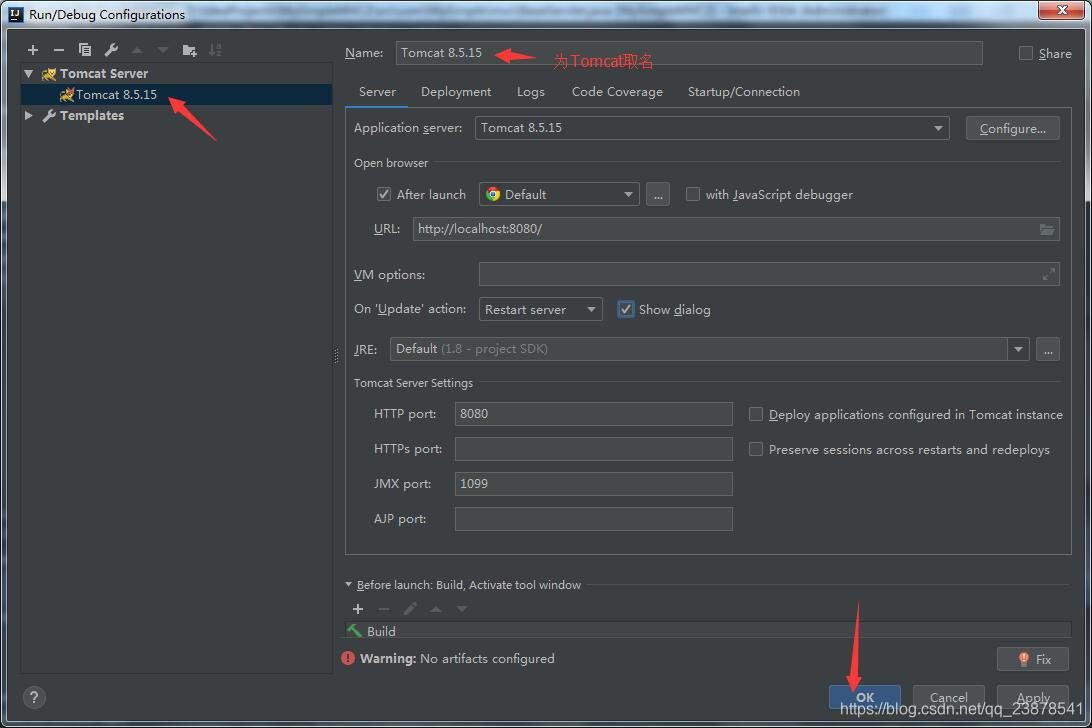
Task: Switch to the Startup/Connection tab
Action: [743, 92]
